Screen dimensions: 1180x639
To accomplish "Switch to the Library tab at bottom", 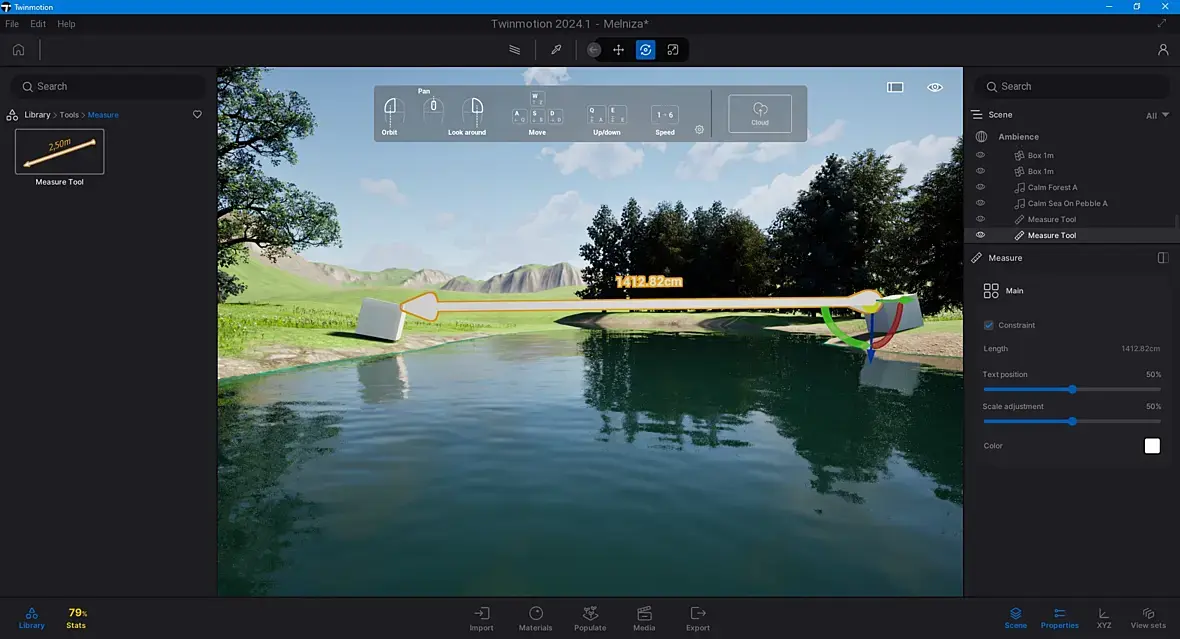I will coord(32,618).
